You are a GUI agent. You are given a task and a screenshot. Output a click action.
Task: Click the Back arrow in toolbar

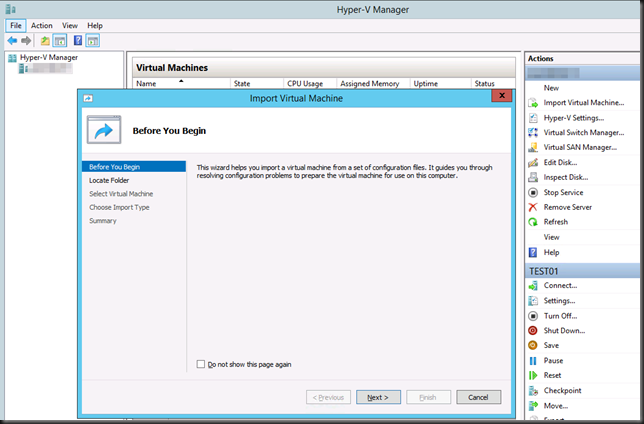click(x=12, y=41)
